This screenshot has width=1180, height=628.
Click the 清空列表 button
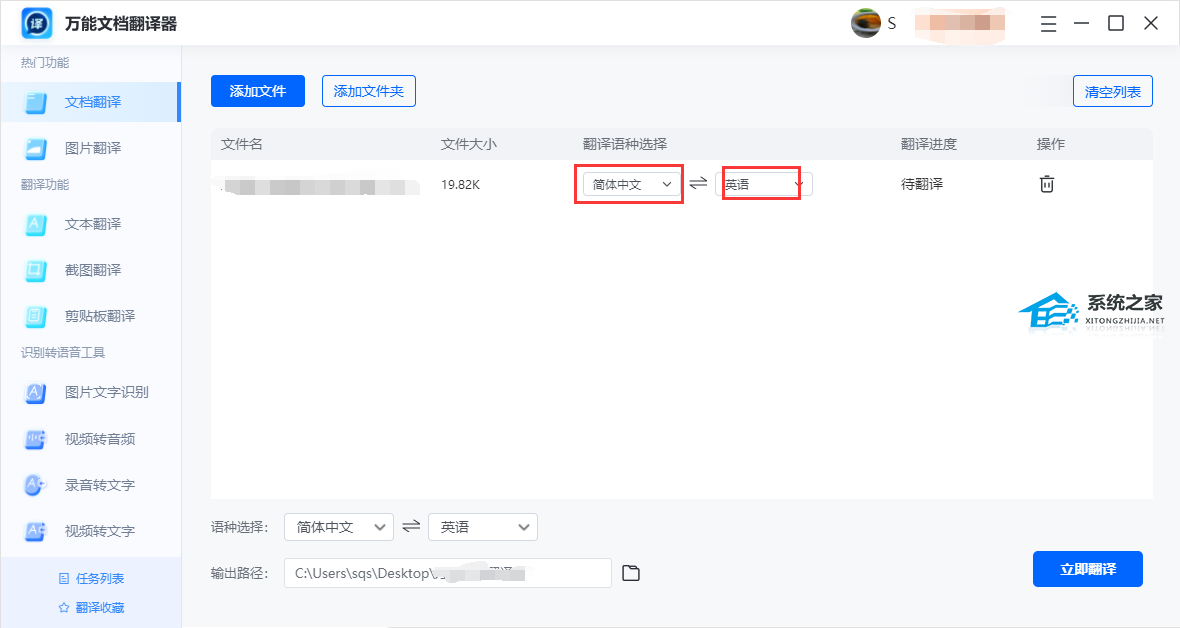(1112, 92)
